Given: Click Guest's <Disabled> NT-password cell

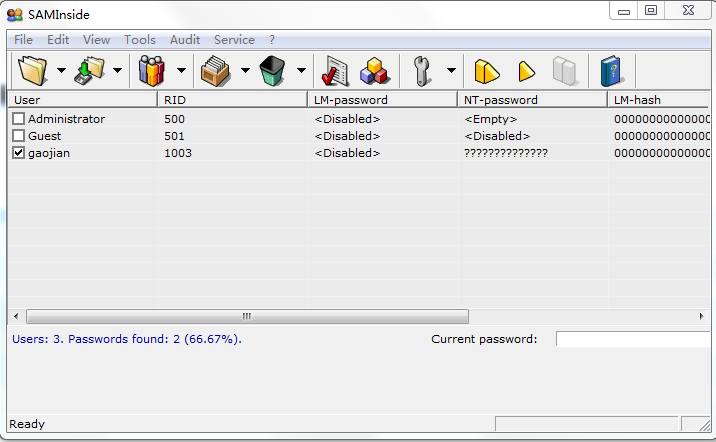Looking at the screenshot, I should 497,136.
